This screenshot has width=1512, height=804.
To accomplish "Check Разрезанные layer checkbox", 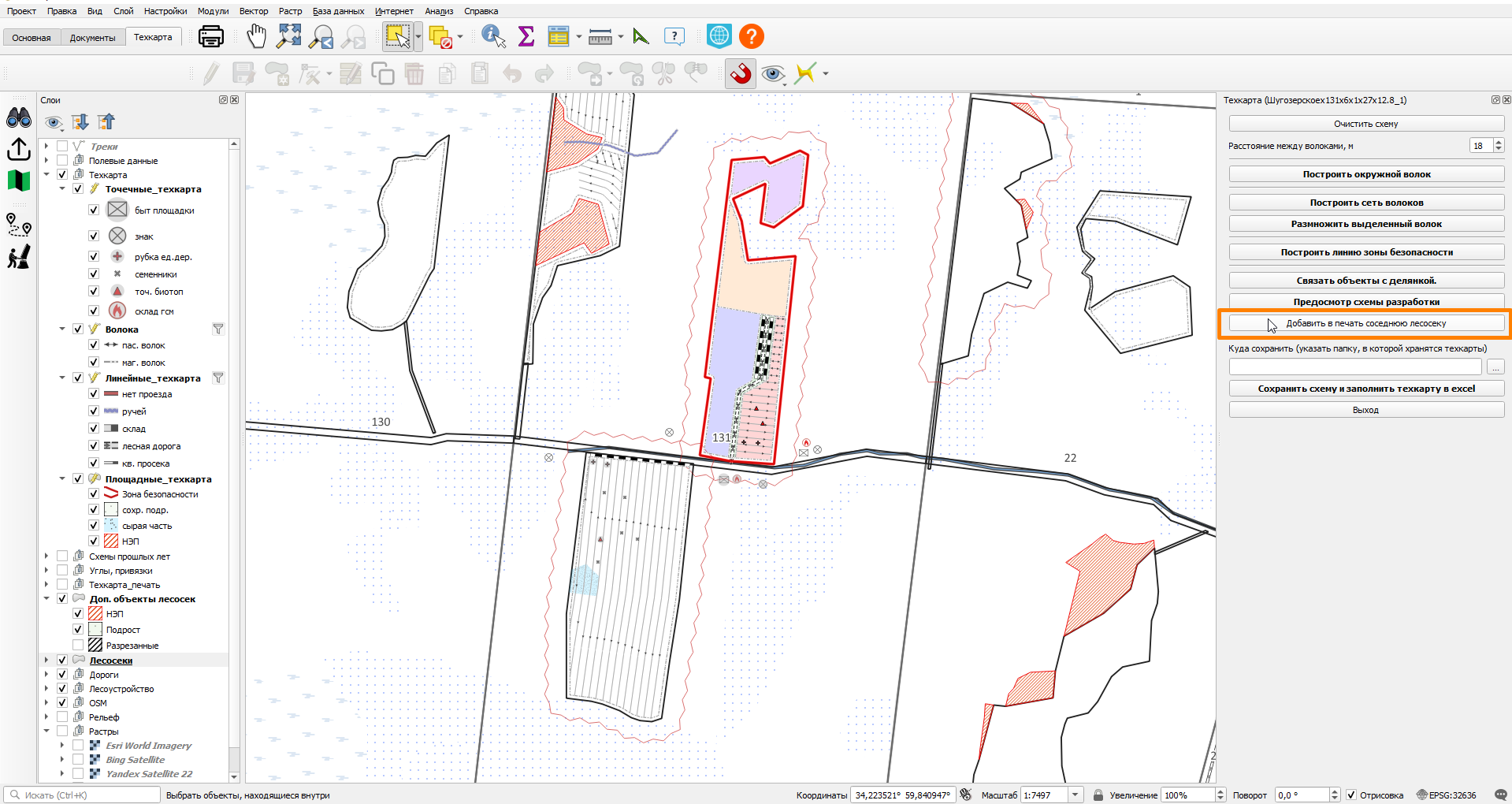I will pos(78,646).
